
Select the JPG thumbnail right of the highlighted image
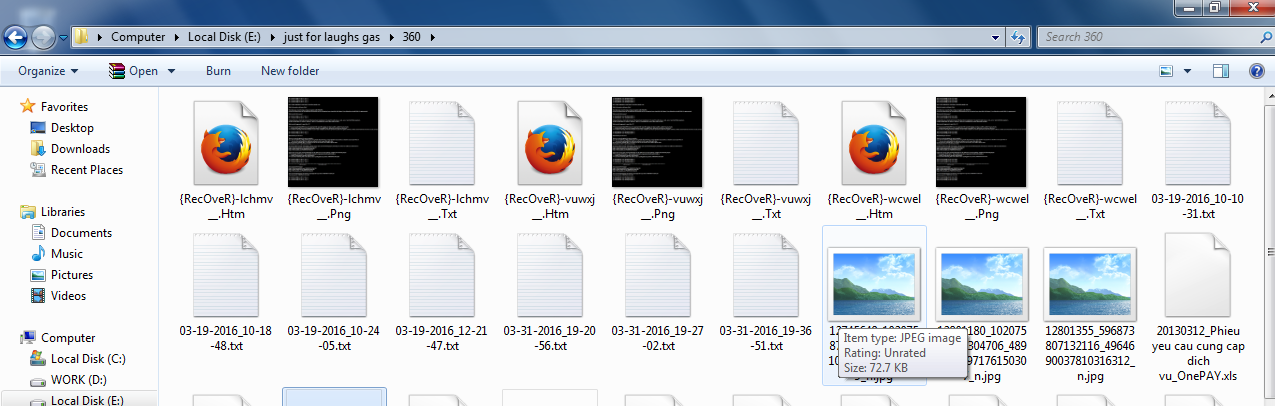(981, 283)
